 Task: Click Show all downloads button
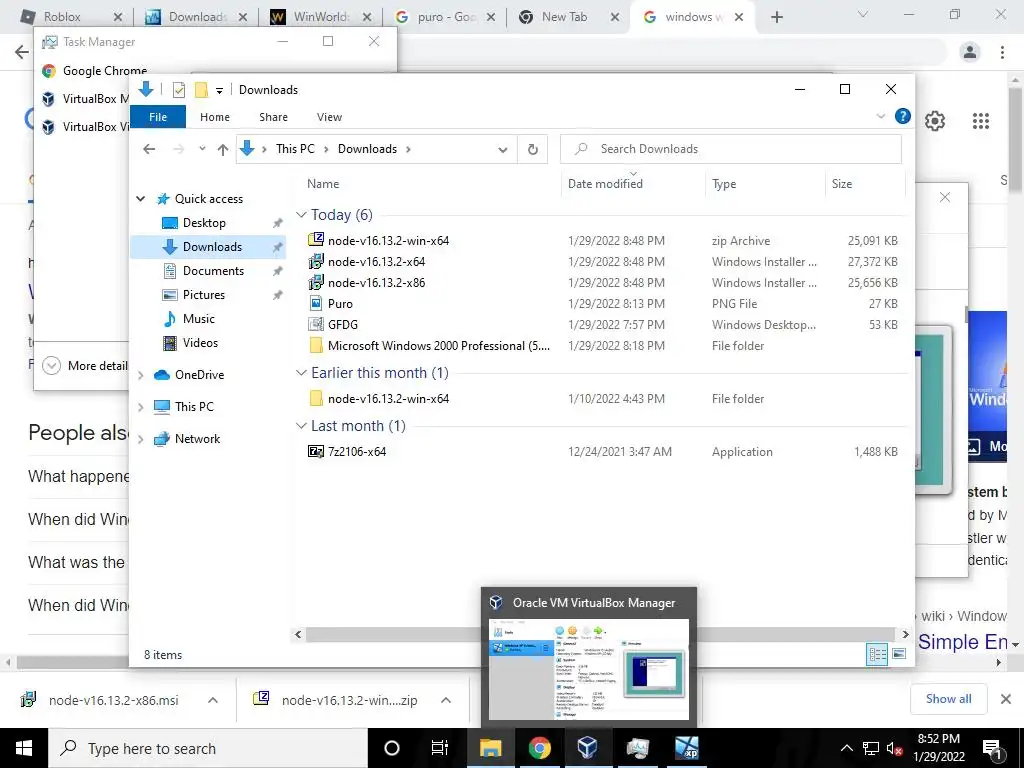click(x=948, y=699)
